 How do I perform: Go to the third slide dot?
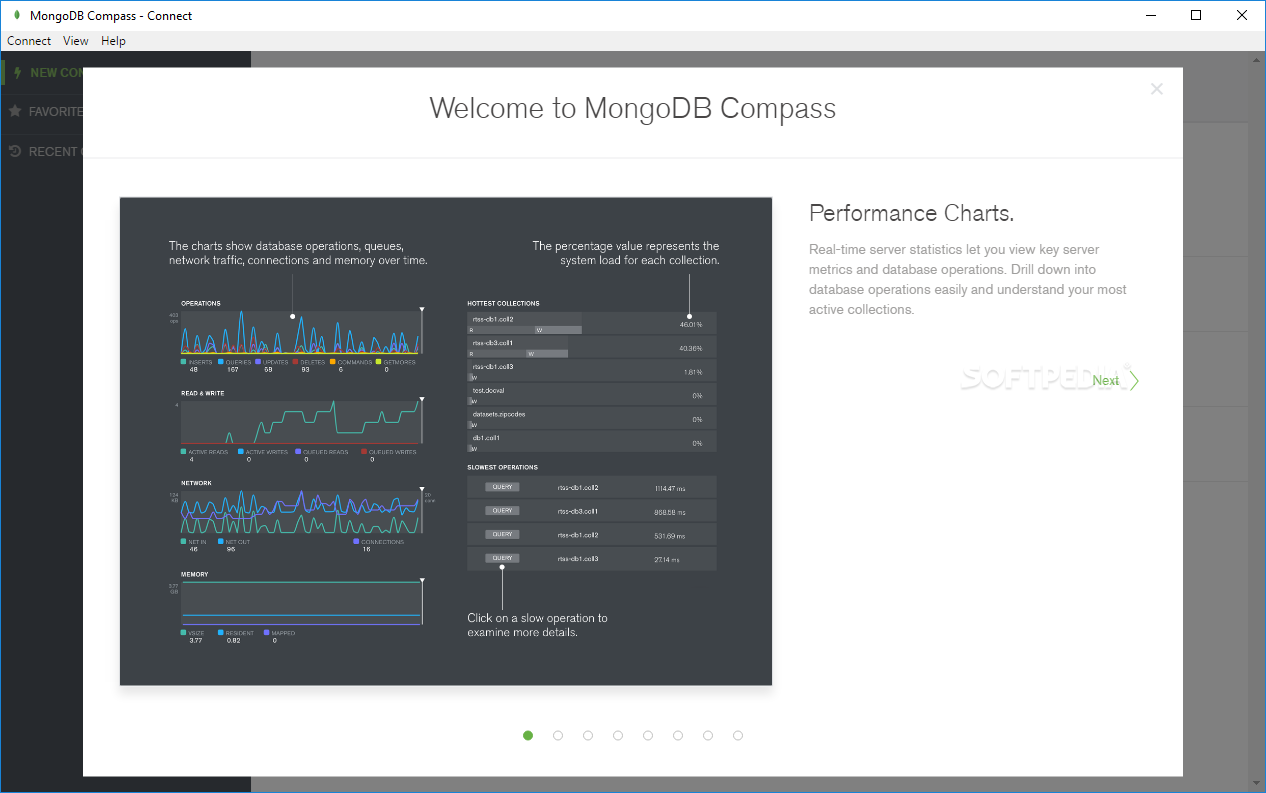click(588, 736)
